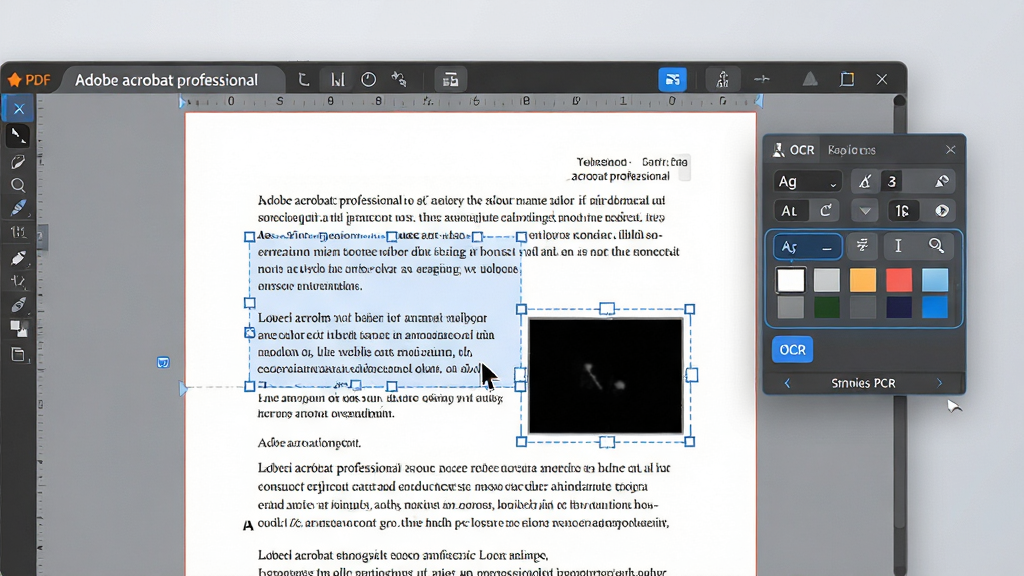
Task: Pick the light gray swatch in top row
Action: pyautogui.click(x=827, y=280)
